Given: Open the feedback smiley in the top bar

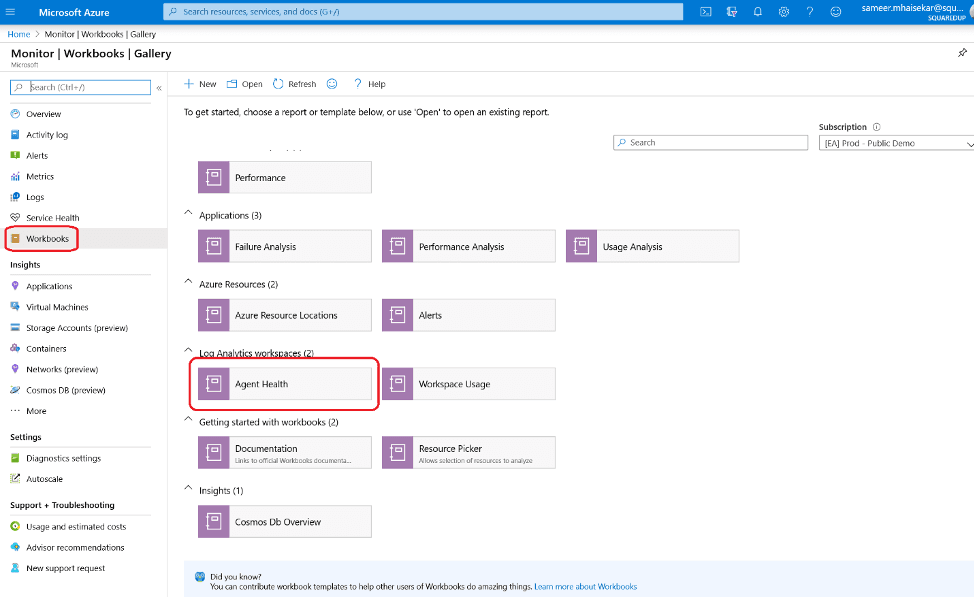Looking at the screenshot, I should coord(835,12).
